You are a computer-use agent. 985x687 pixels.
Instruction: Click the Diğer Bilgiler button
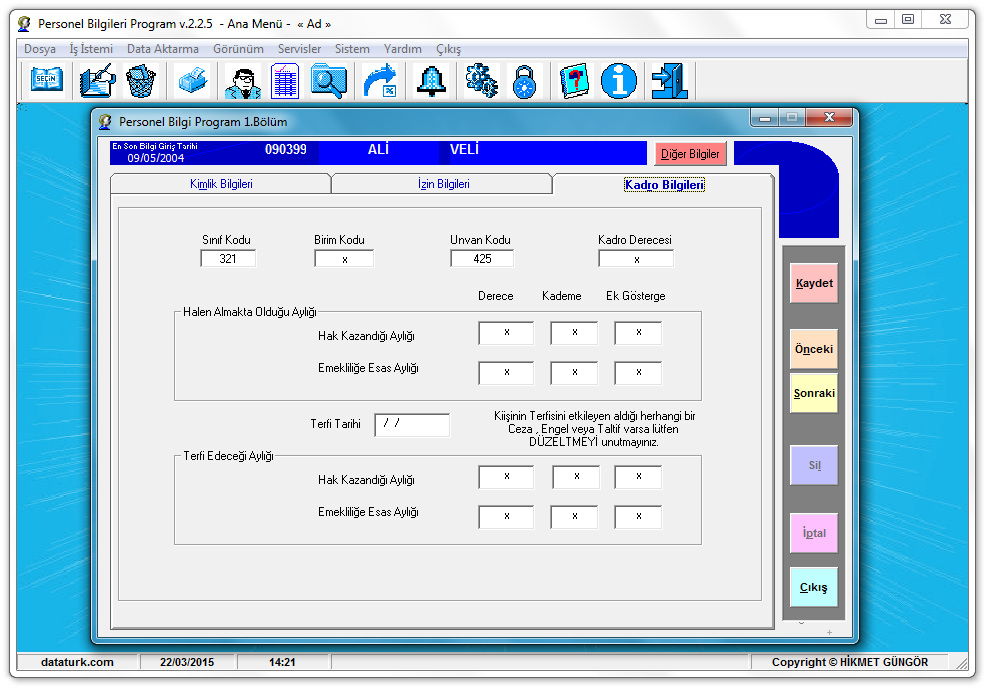[690, 154]
